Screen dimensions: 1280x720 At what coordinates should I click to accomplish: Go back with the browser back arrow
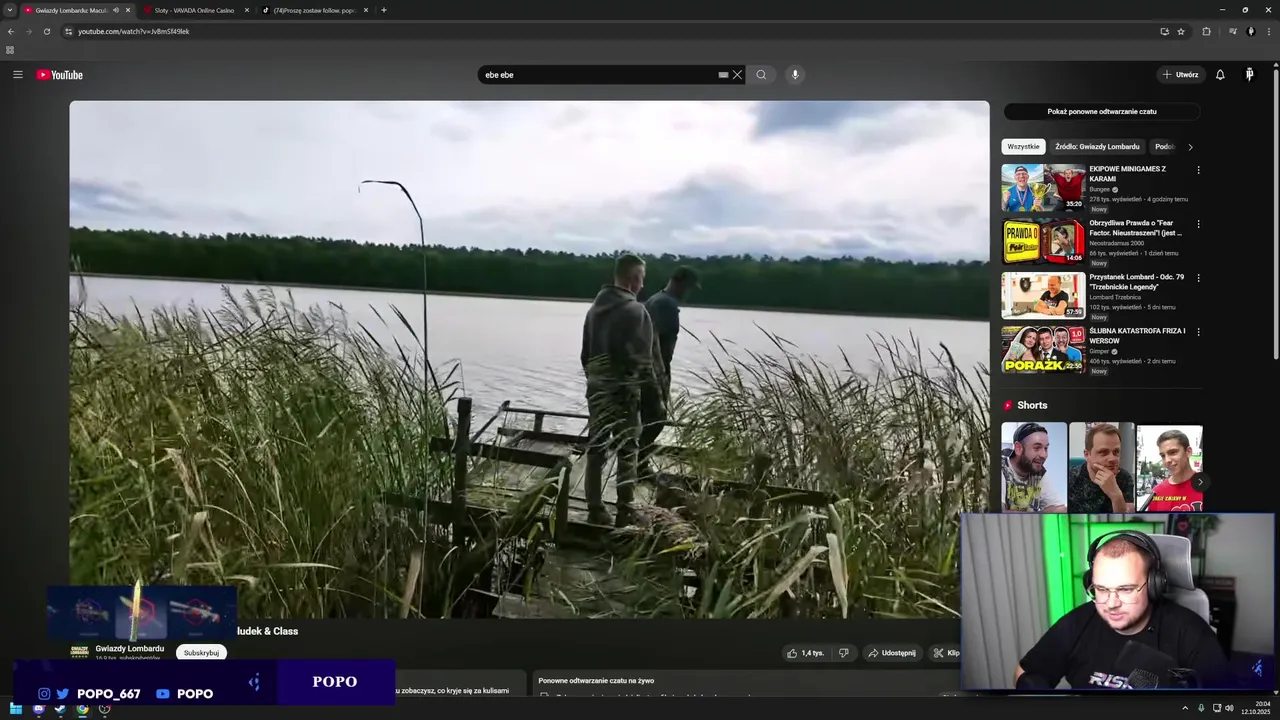(11, 31)
